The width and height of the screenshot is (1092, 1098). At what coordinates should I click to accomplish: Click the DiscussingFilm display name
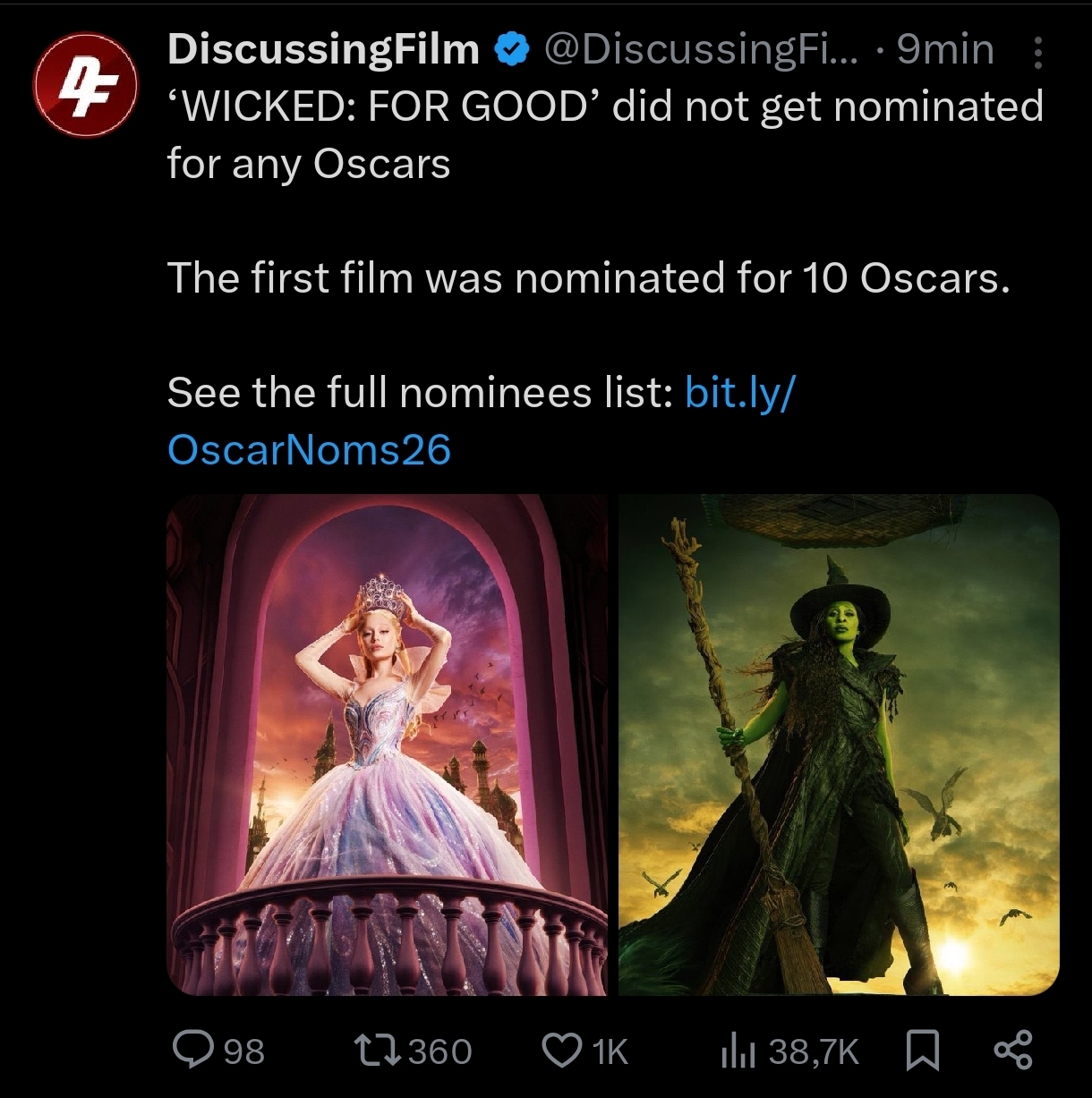coord(323,49)
